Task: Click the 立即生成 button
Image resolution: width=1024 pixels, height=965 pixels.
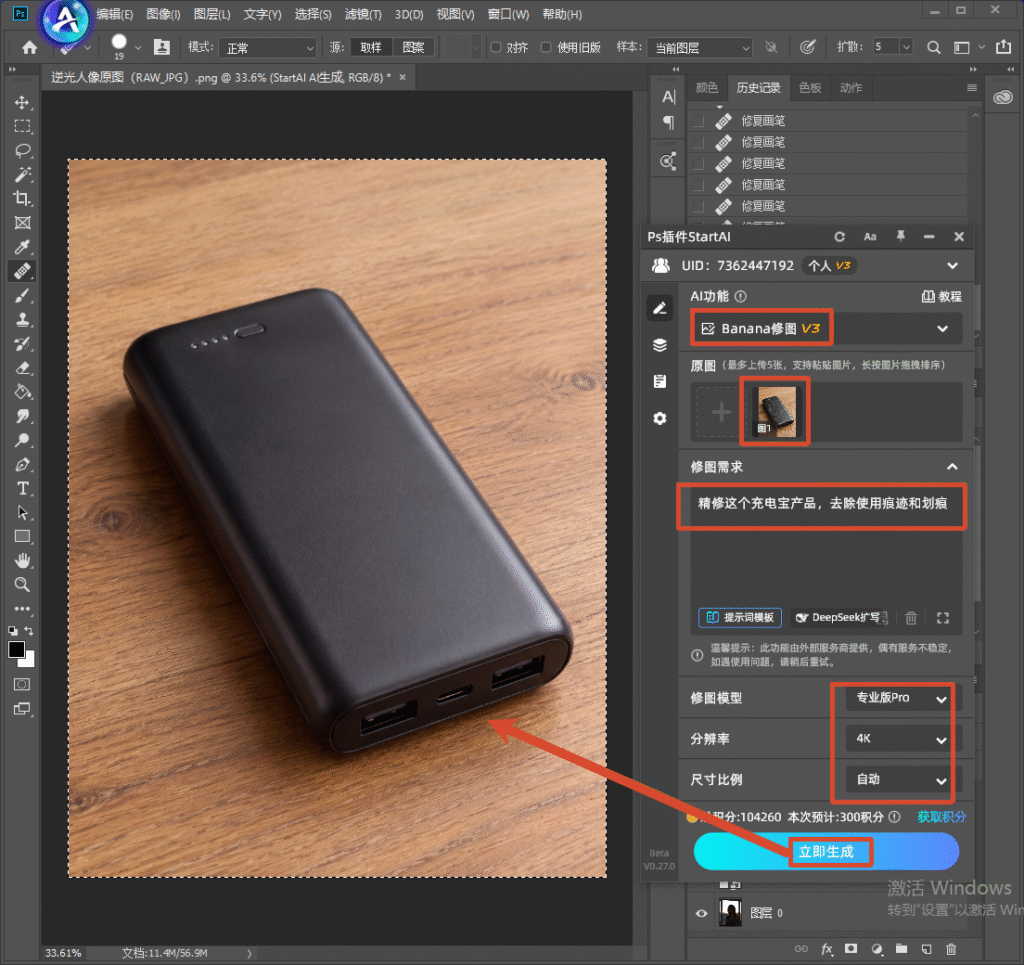Action: point(826,851)
